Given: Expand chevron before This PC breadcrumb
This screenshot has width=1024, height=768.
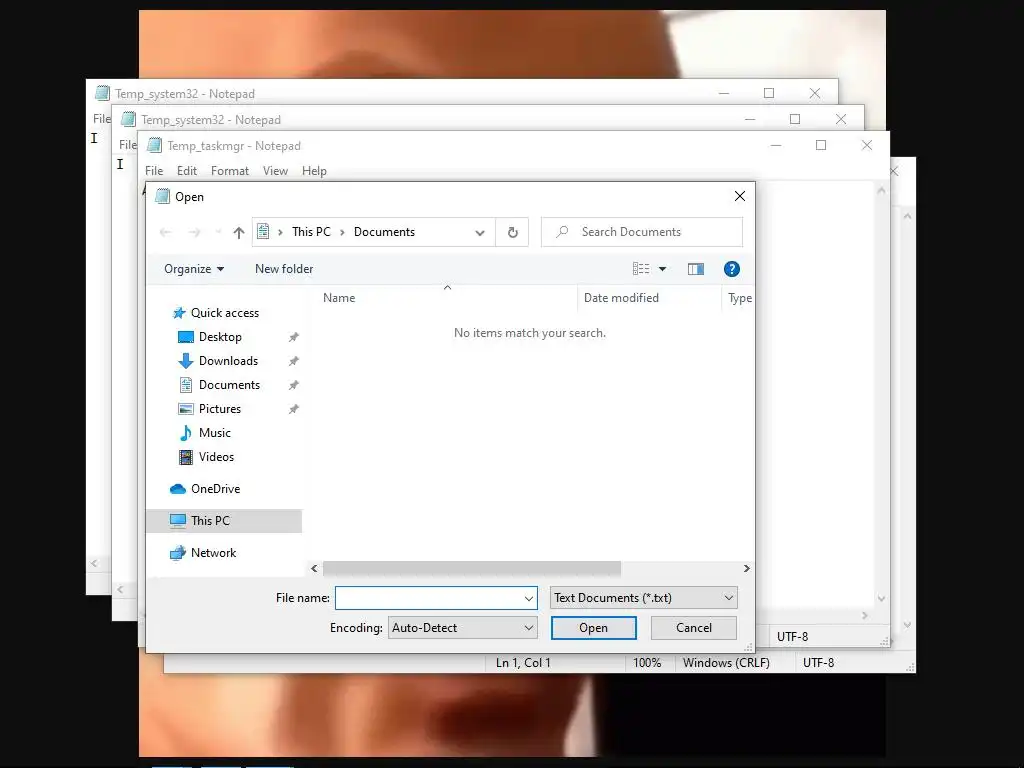Looking at the screenshot, I should coord(280,232).
